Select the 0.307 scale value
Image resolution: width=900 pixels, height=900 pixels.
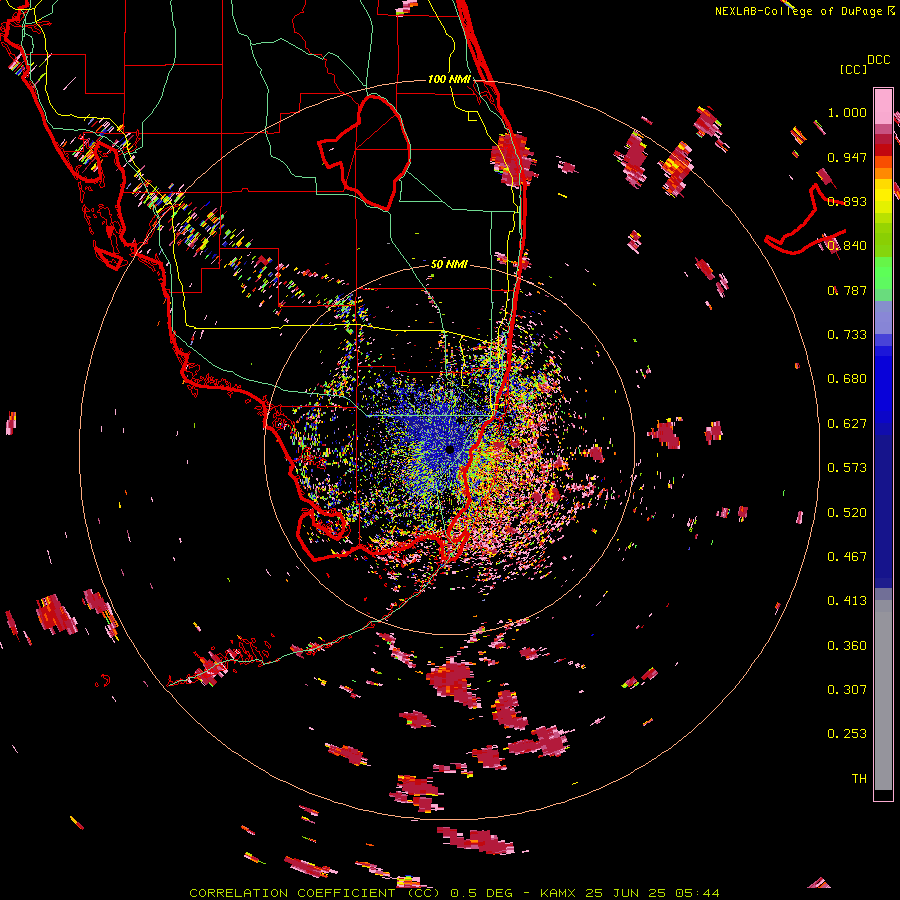tap(847, 689)
